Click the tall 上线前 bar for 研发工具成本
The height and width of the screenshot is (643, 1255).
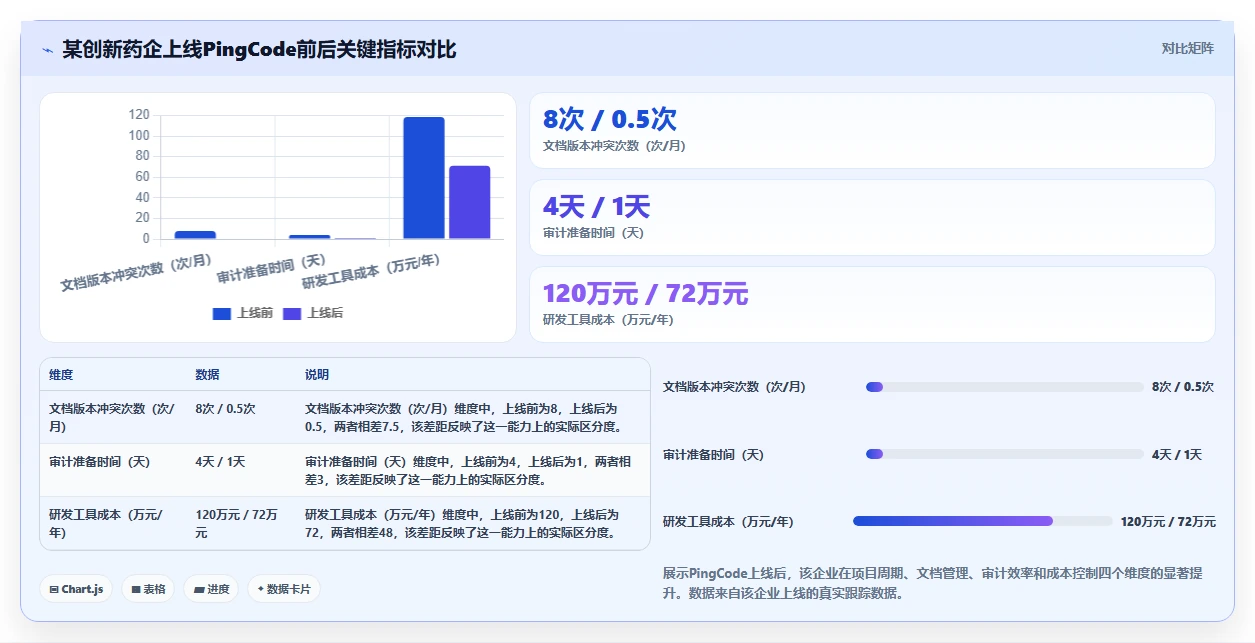point(424,178)
